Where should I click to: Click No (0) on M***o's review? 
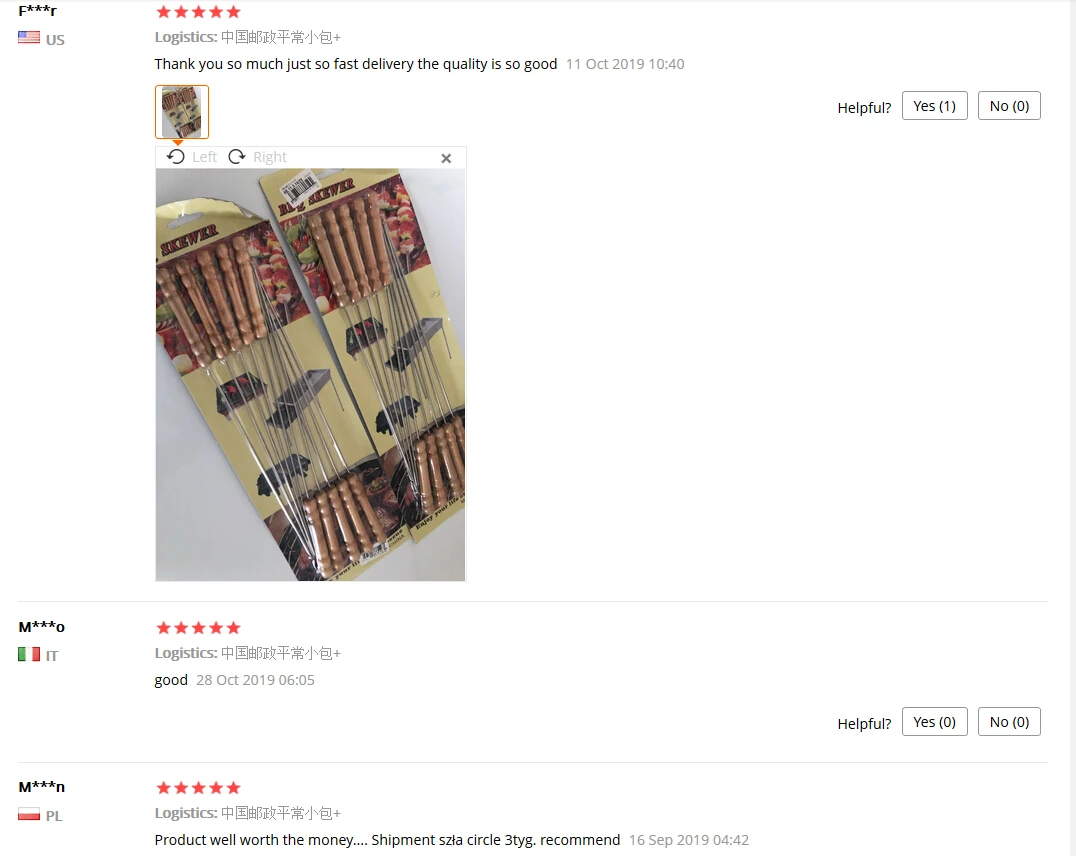[x=1009, y=721]
